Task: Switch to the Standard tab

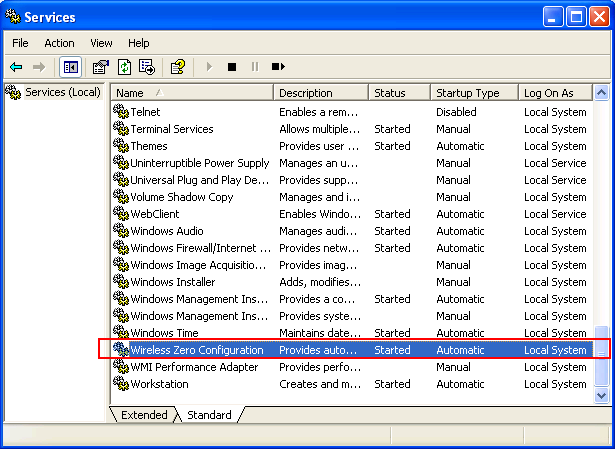Action: [x=209, y=415]
